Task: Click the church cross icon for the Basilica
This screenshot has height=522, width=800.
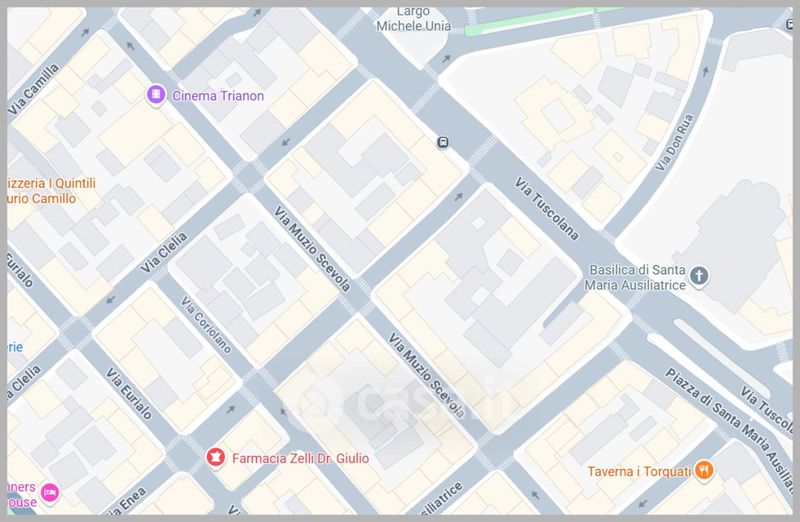Action: (x=699, y=277)
